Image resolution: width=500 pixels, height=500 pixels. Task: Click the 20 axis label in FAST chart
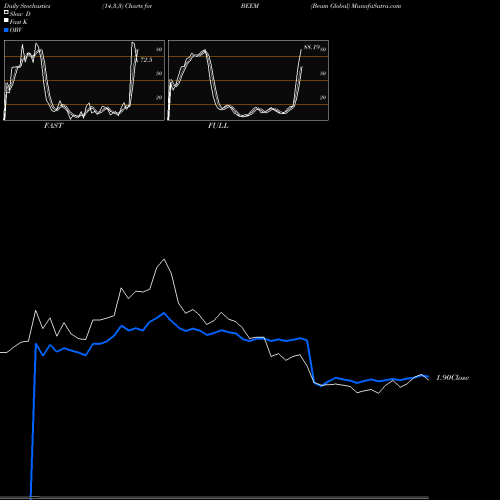tap(159, 97)
